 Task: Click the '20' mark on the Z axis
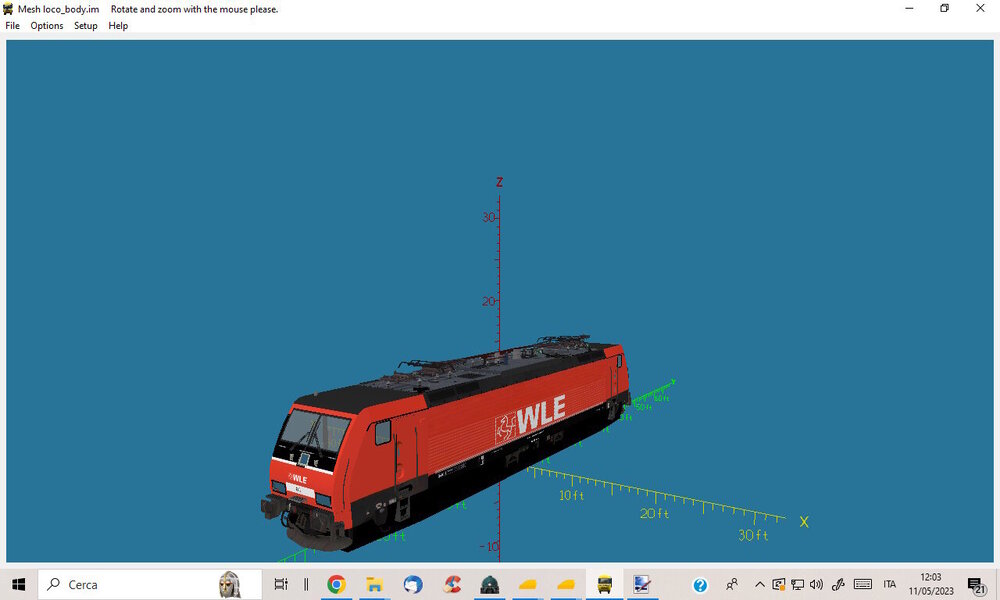[x=489, y=301]
